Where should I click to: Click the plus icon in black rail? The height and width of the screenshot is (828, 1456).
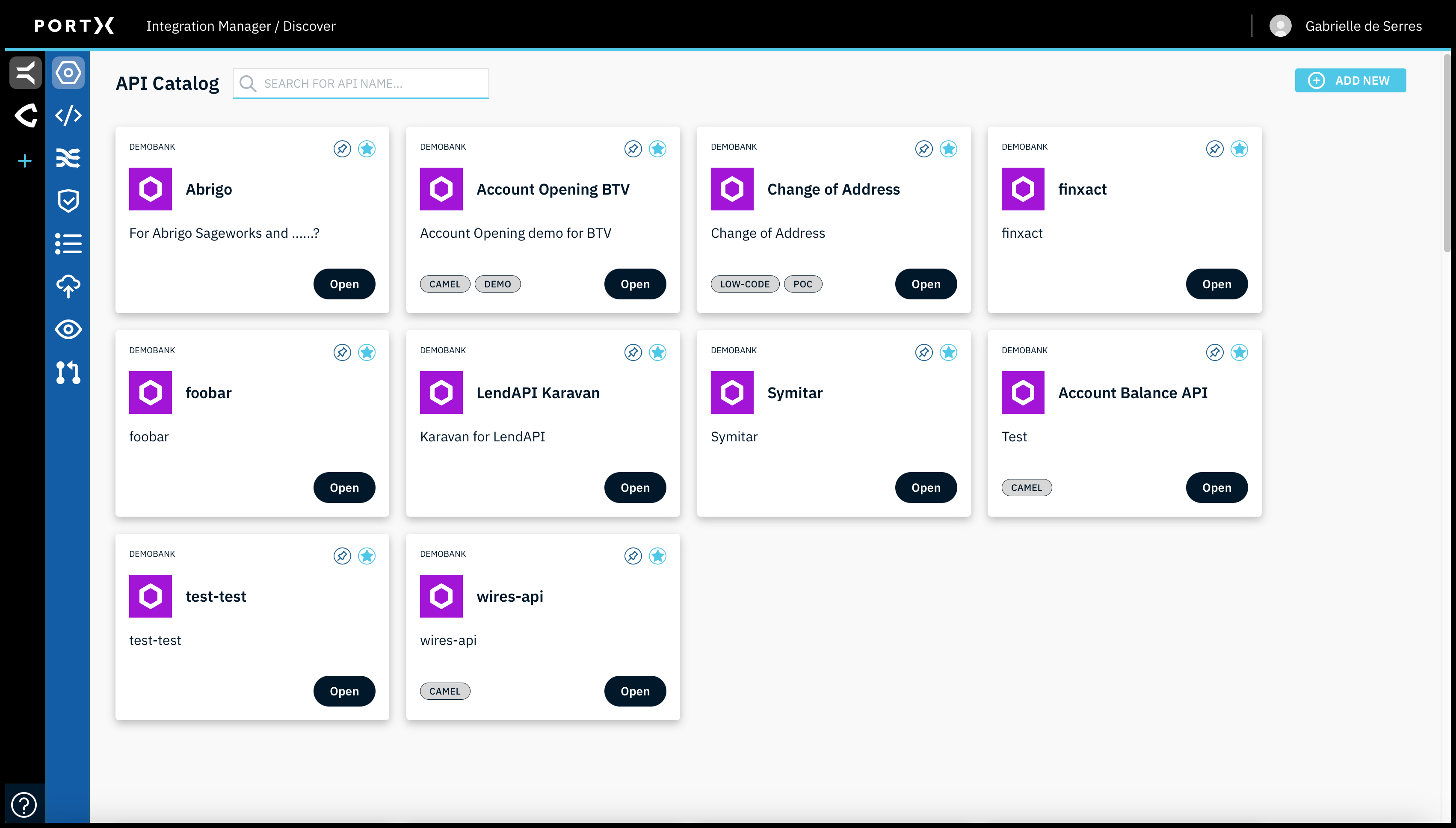[x=25, y=161]
